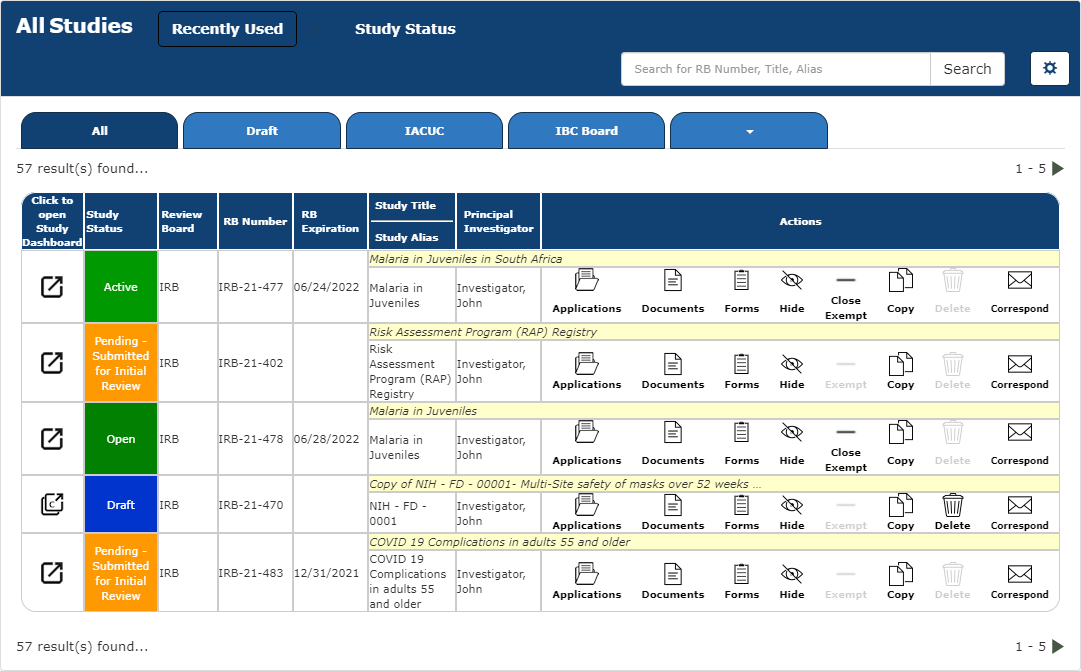Open Documents for IRB-21-402

[673, 370]
